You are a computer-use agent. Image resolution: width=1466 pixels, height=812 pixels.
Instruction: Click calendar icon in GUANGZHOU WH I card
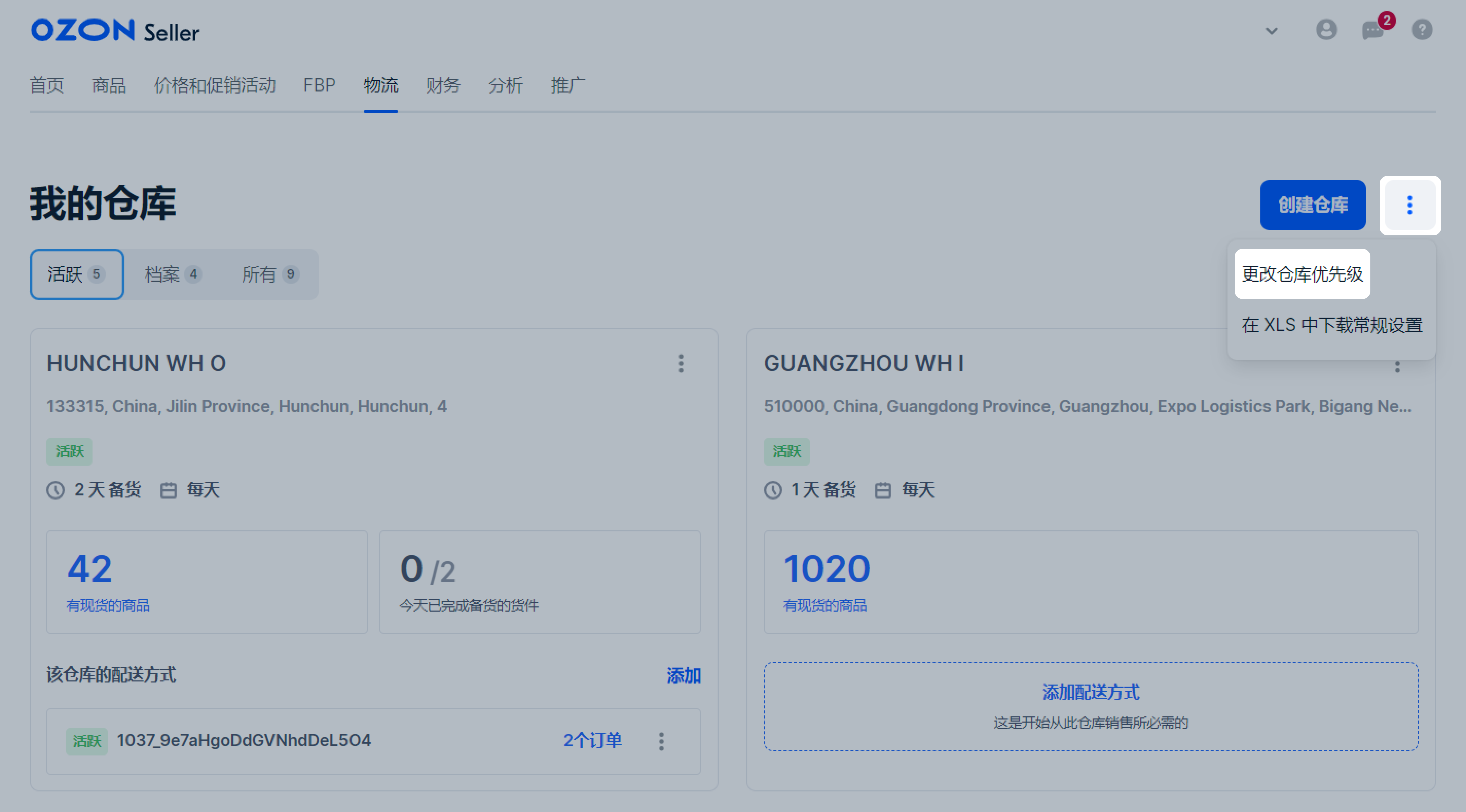pos(883,490)
